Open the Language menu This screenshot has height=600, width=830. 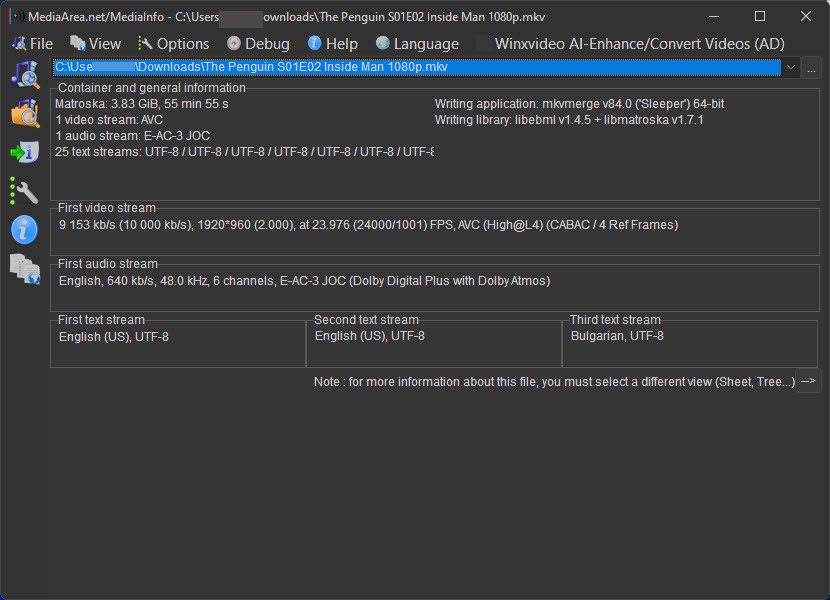pyautogui.click(x=417, y=44)
